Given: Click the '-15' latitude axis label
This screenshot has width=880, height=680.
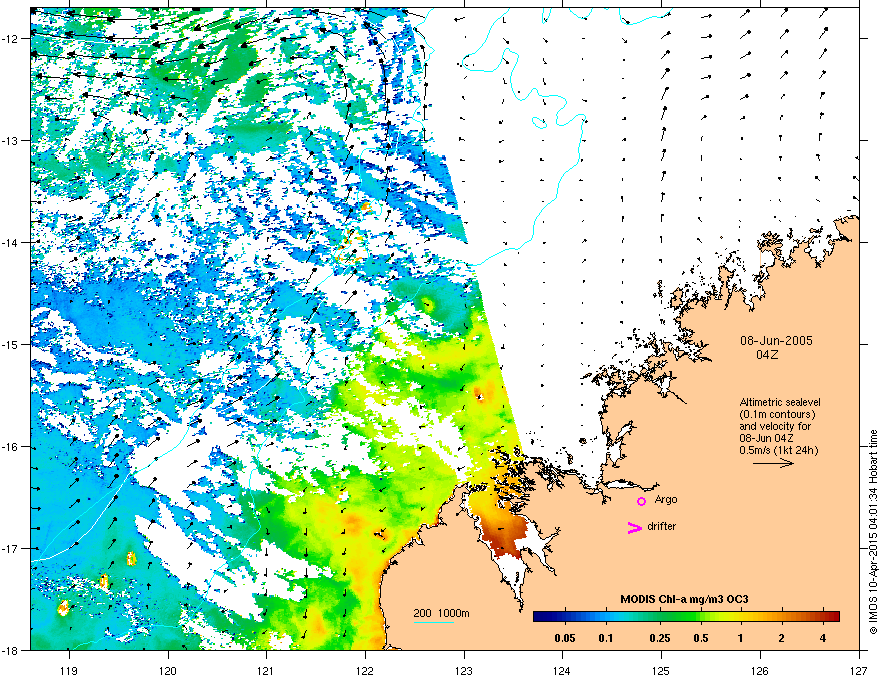Looking at the screenshot, I should [11, 344].
